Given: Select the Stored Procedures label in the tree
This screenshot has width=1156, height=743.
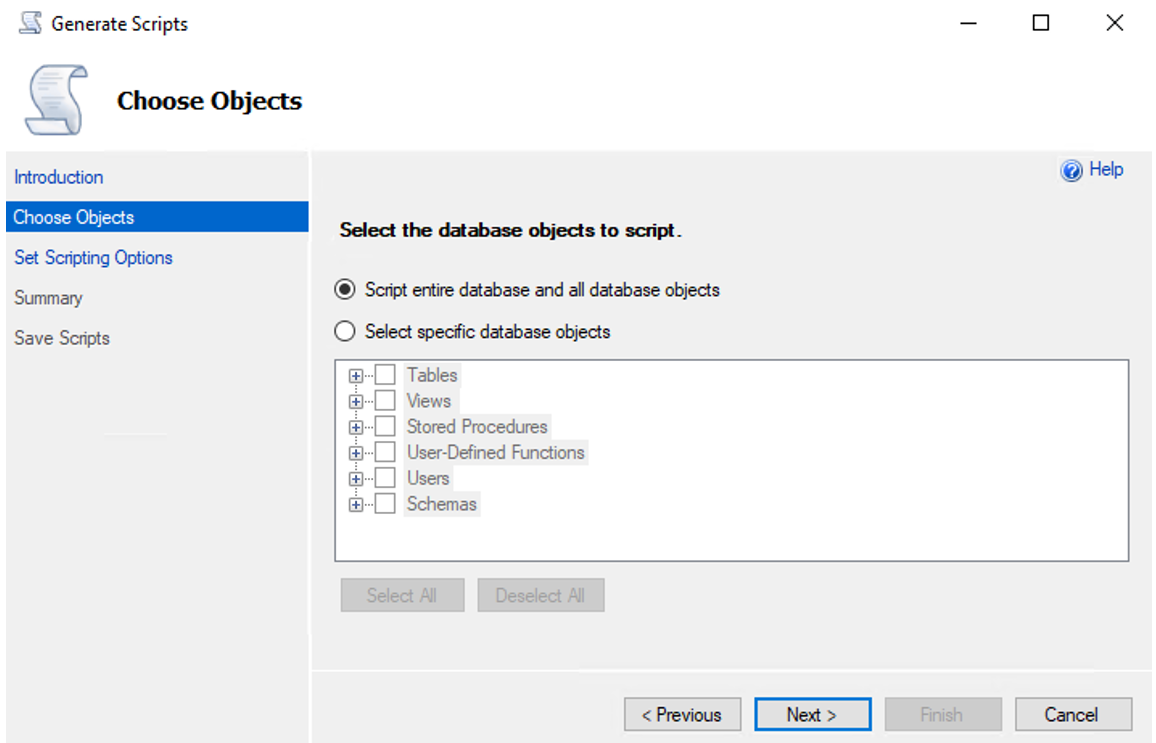Looking at the screenshot, I should [x=477, y=426].
